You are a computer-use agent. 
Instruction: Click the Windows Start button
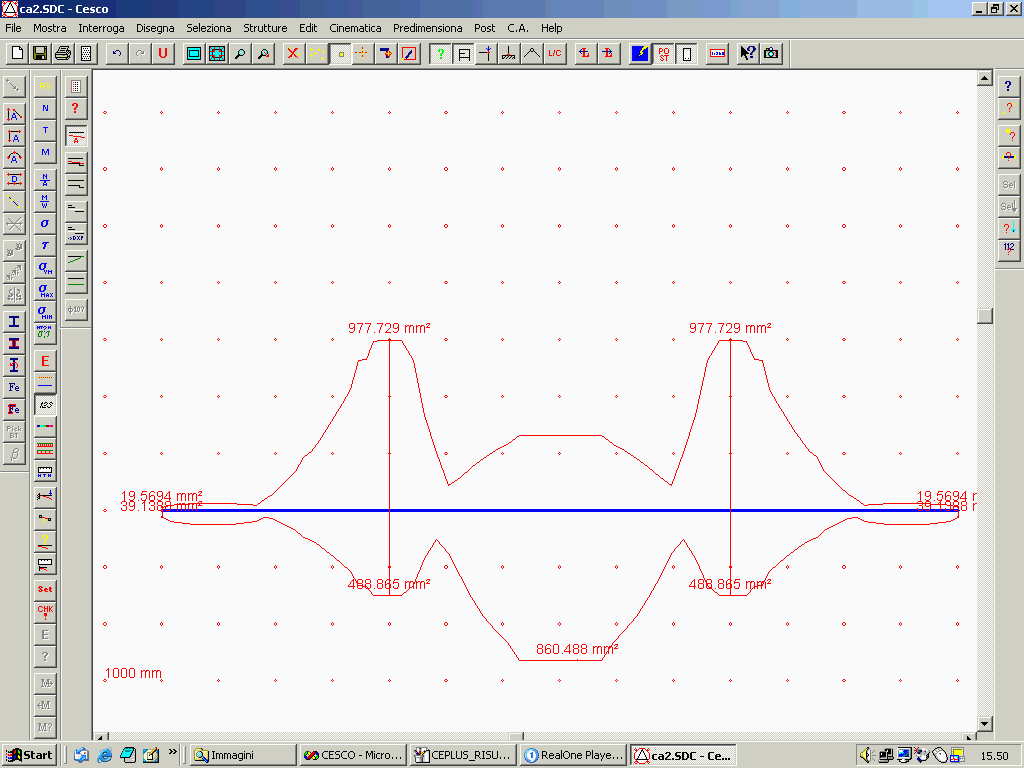coord(29,755)
